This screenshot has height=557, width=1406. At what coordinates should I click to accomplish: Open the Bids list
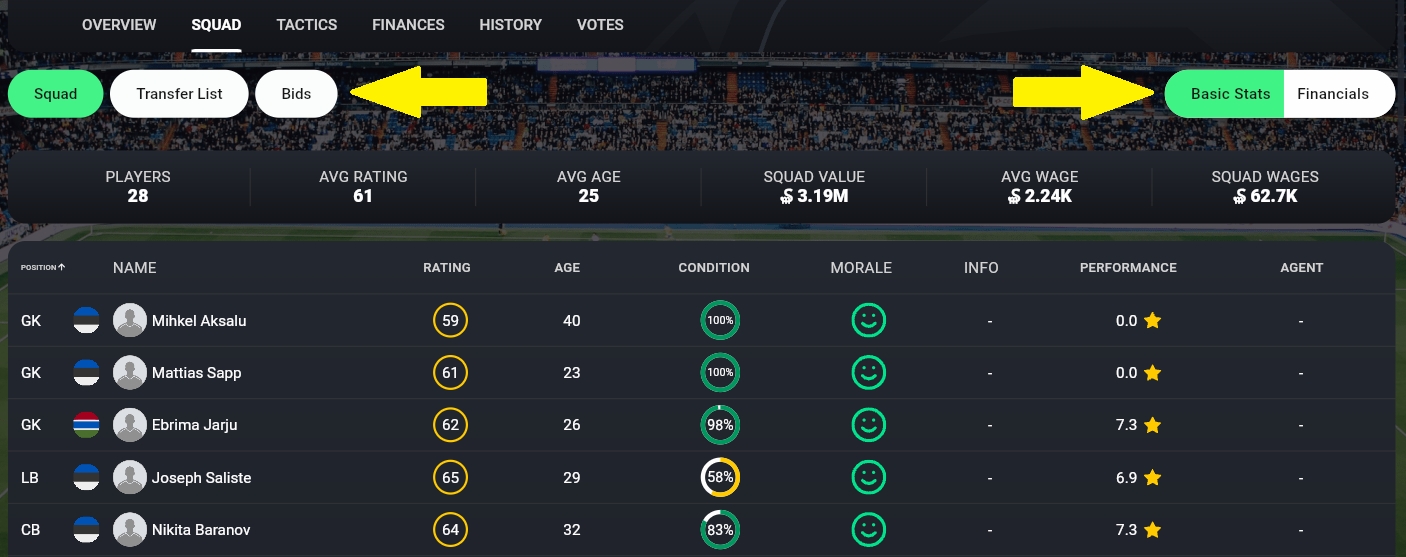[x=296, y=94]
